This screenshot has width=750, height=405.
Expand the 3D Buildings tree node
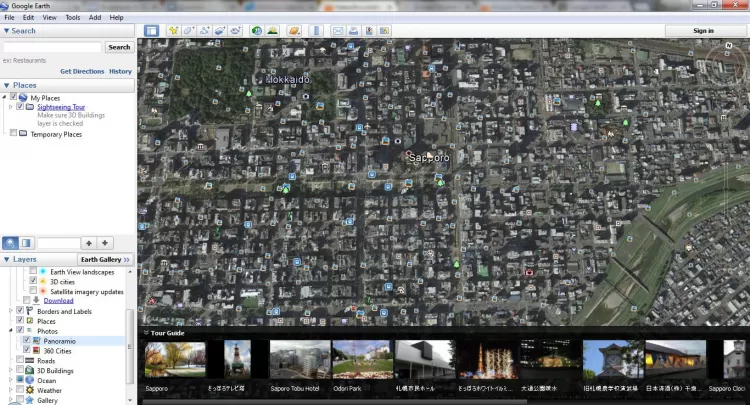[x=11, y=370]
